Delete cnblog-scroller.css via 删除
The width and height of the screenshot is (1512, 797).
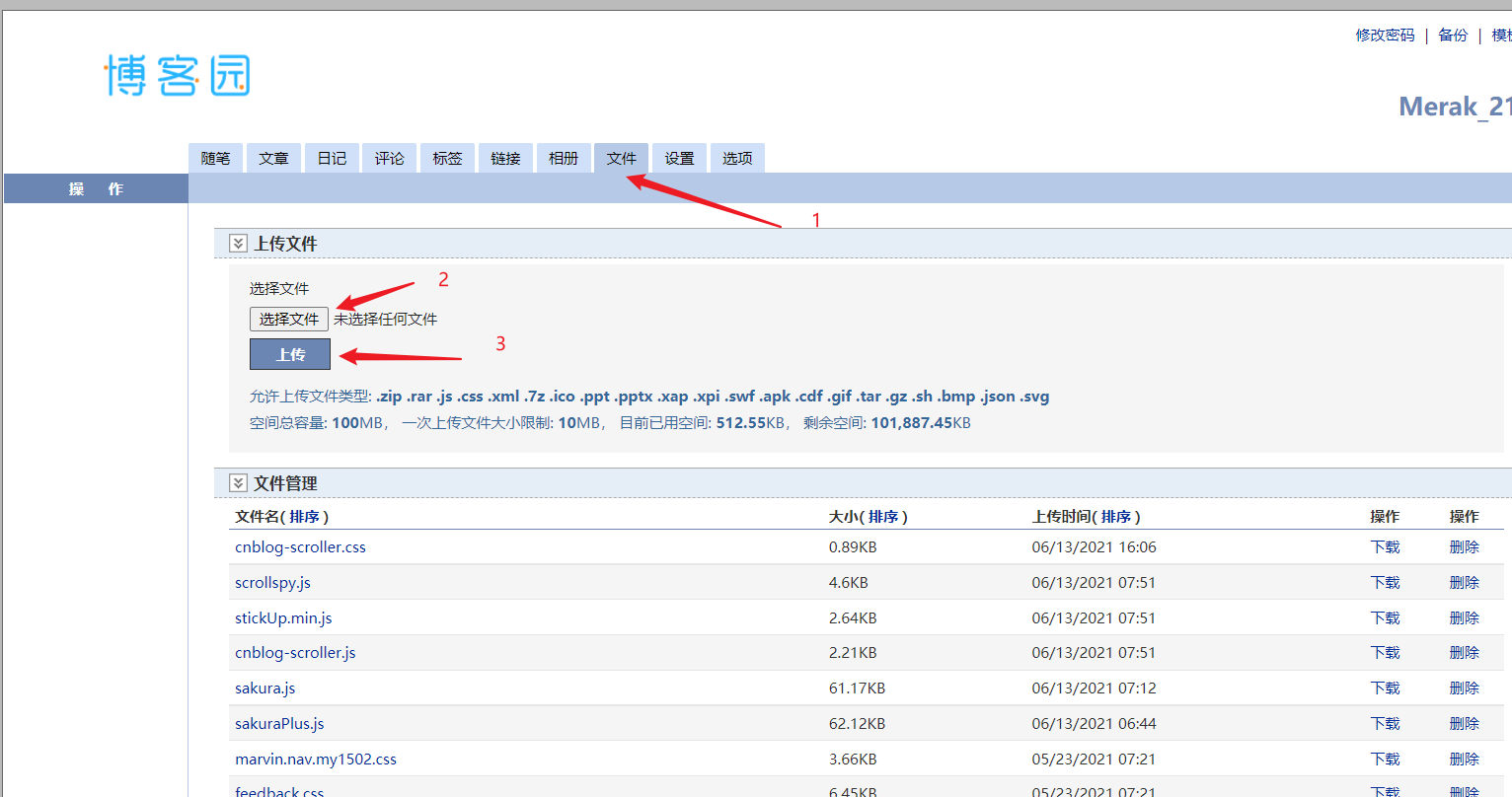1464,546
